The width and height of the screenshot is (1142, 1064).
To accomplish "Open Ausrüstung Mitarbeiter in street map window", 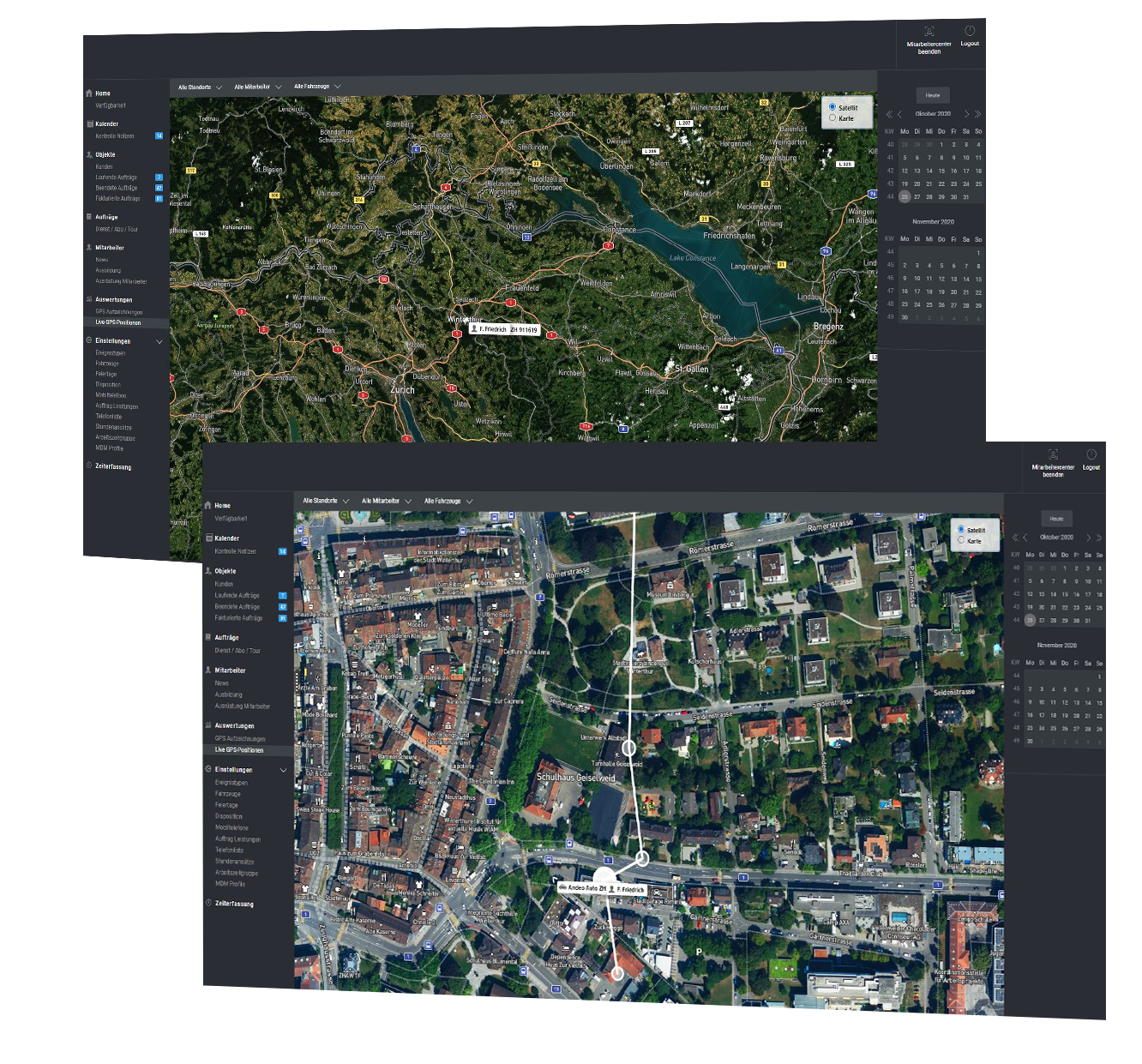I will [x=243, y=706].
